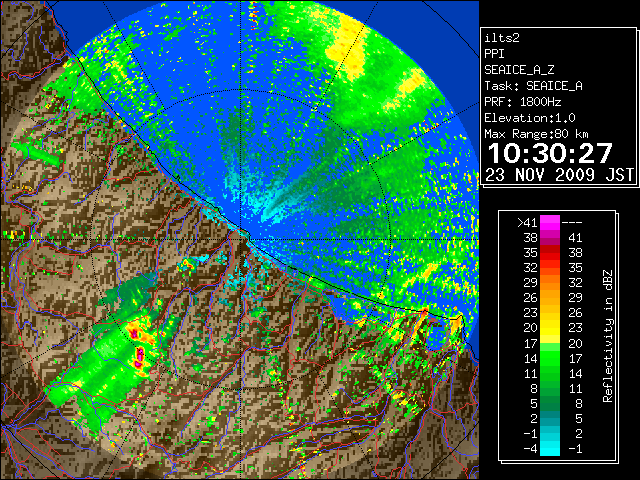
Task: Select the "23 NOV 2009 JST" date
Action: [559, 175]
